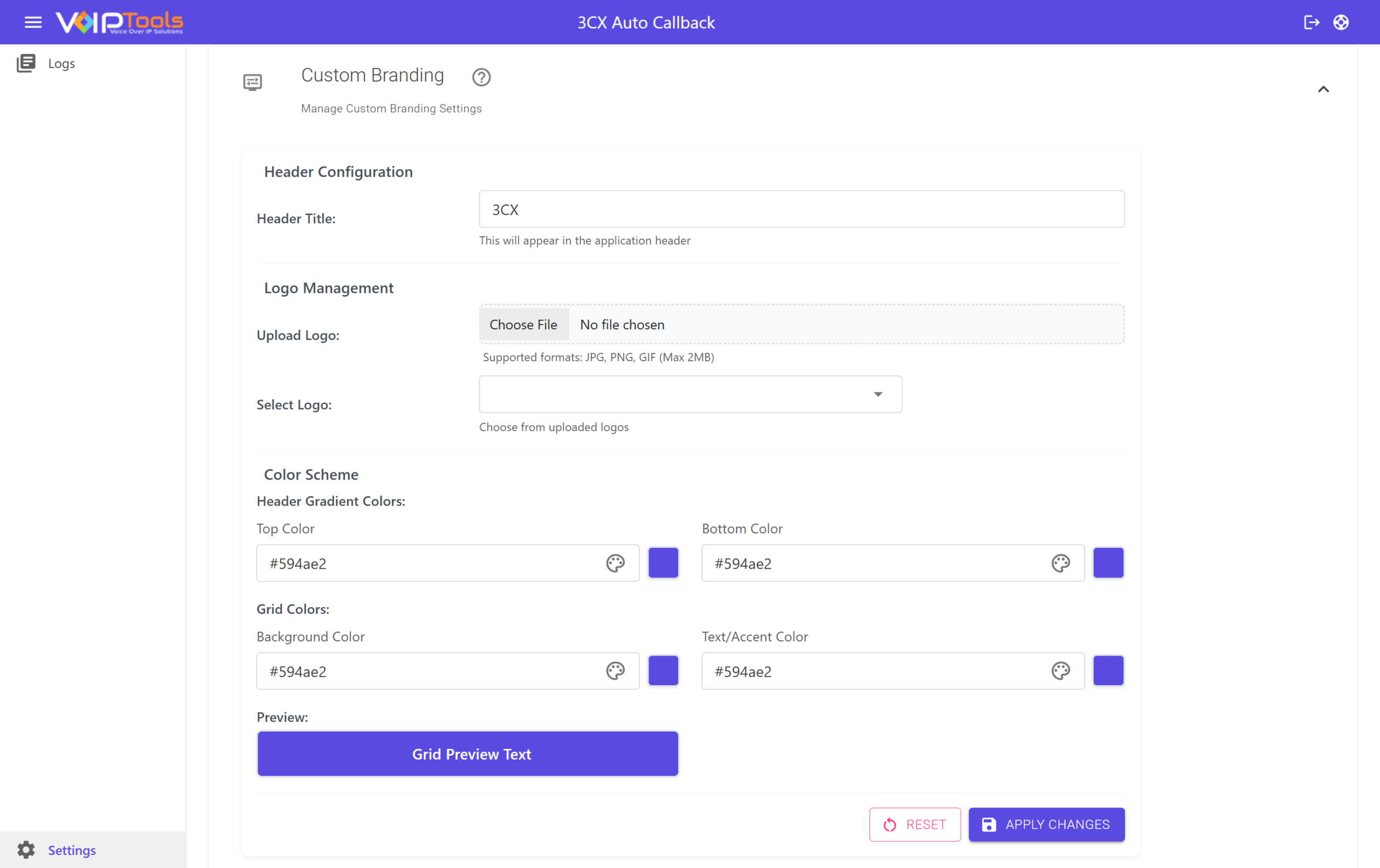
Task: Click APPLY CHANGES button
Action: pyautogui.click(x=1046, y=824)
